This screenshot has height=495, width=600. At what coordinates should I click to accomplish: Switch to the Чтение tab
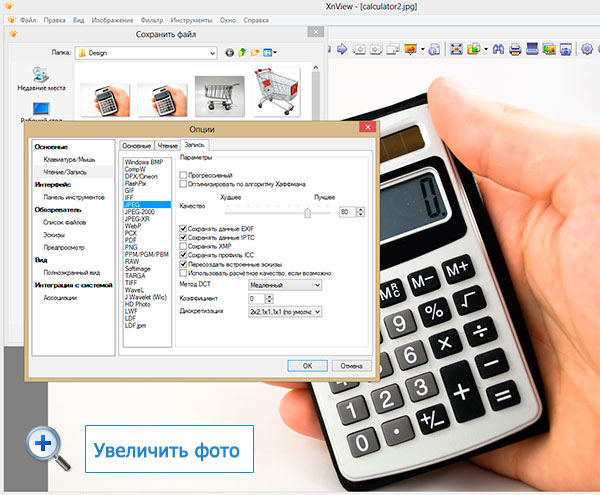pos(168,146)
